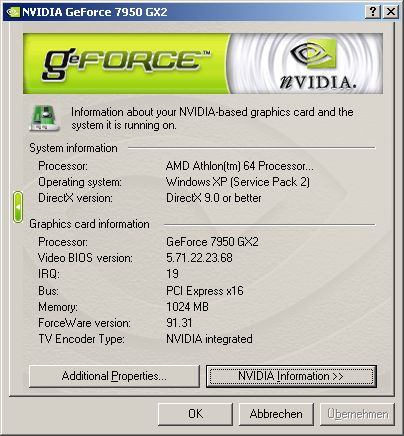Cancel with the Abbrechen button

point(276,414)
